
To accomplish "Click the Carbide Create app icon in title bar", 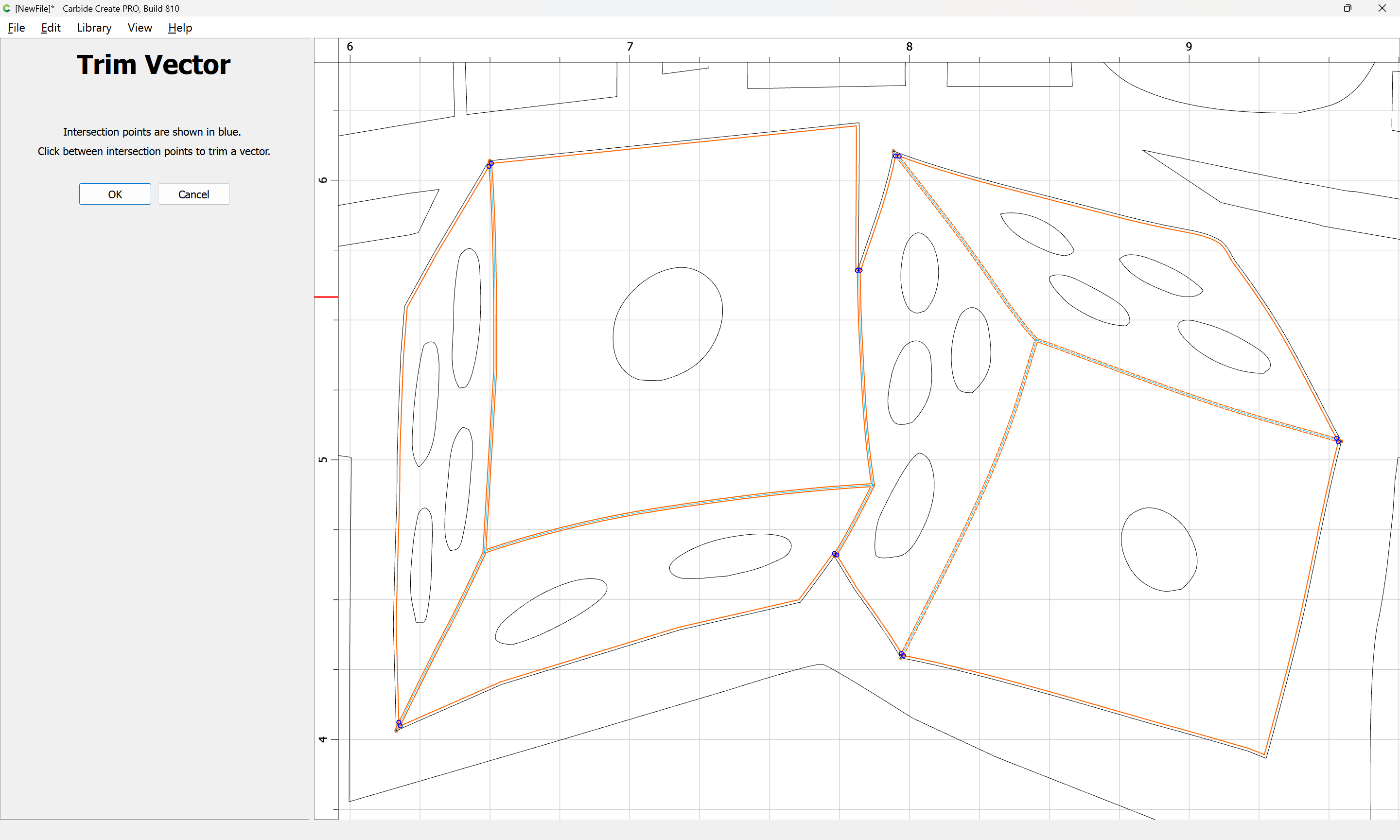I will 7,8.
